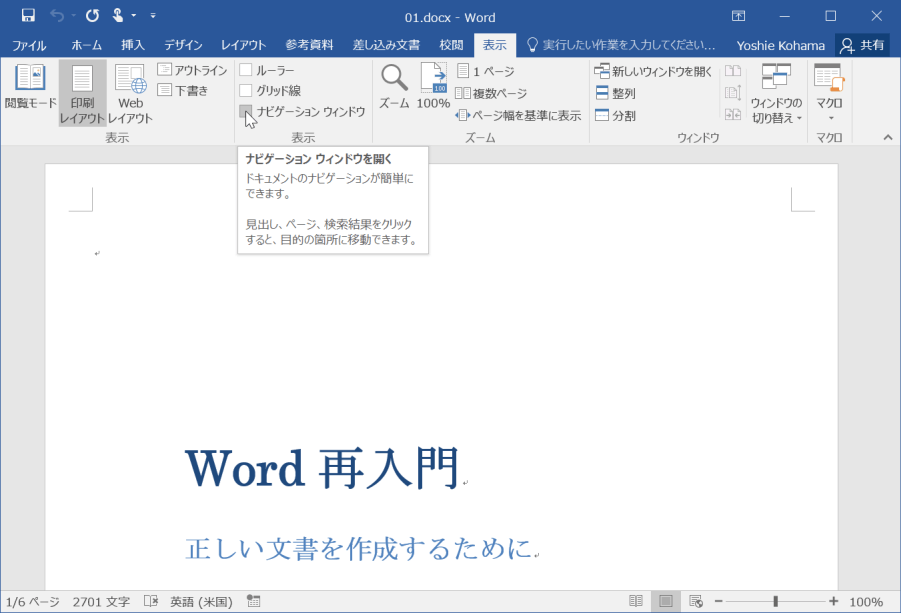The width and height of the screenshot is (901, 613).
Task: Switch to the Home (ホーム) tab
Action: coord(86,45)
